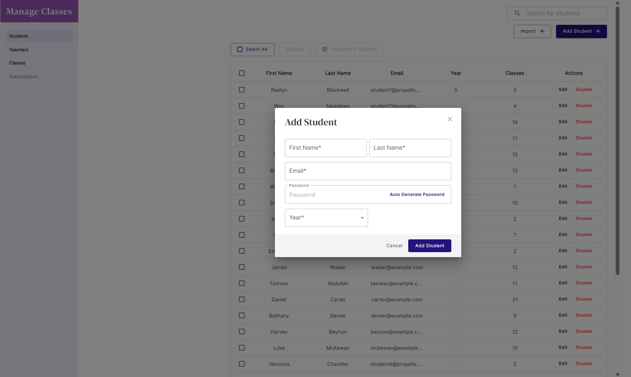The width and height of the screenshot is (631, 377).
Task: Click the Classes column header
Action: click(515, 73)
